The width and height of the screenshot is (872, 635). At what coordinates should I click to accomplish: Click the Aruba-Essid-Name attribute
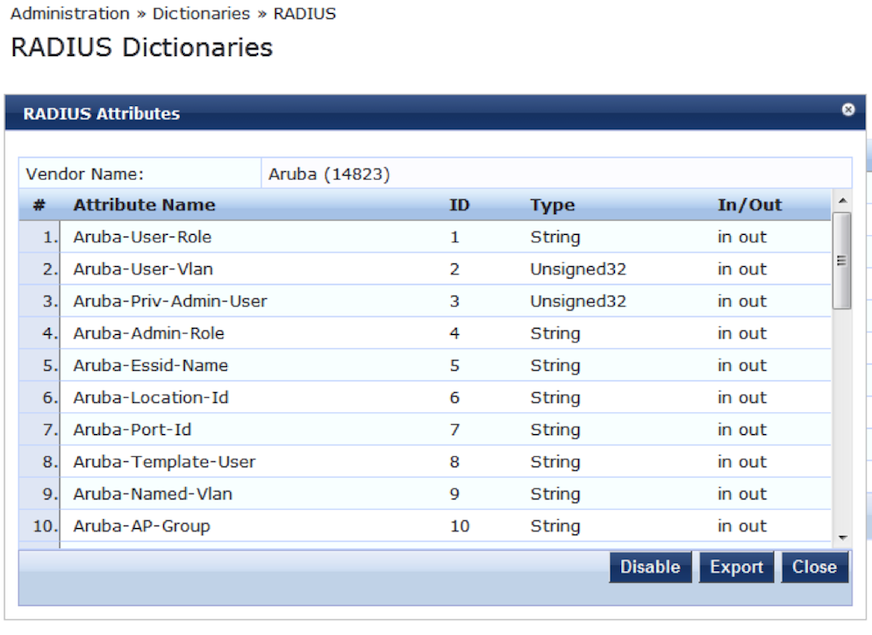pos(150,365)
